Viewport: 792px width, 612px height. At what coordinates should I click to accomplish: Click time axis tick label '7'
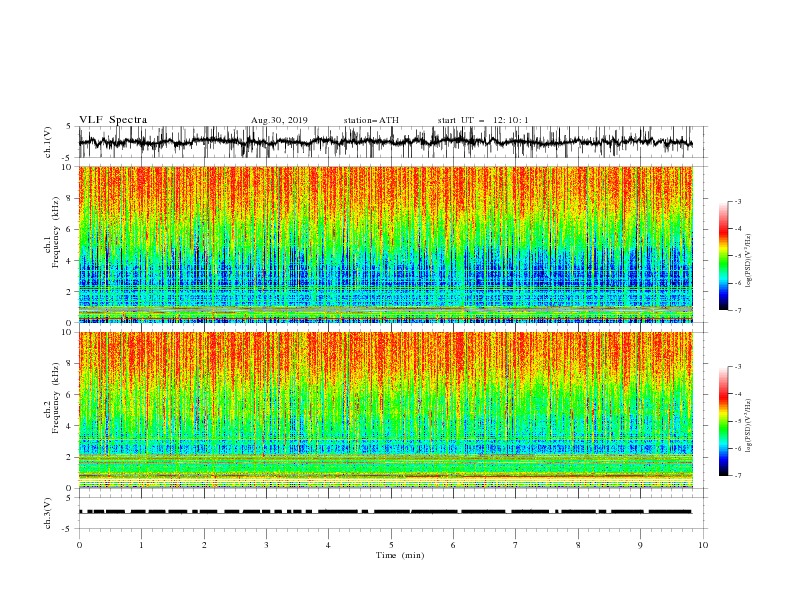pyautogui.click(x=516, y=545)
